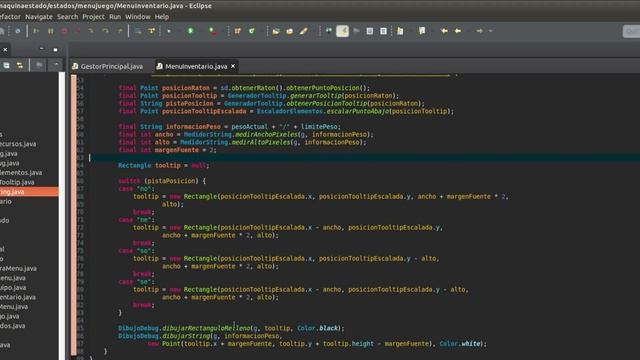
Task: Open dos.java in the Package Explorer
Action: point(13,326)
